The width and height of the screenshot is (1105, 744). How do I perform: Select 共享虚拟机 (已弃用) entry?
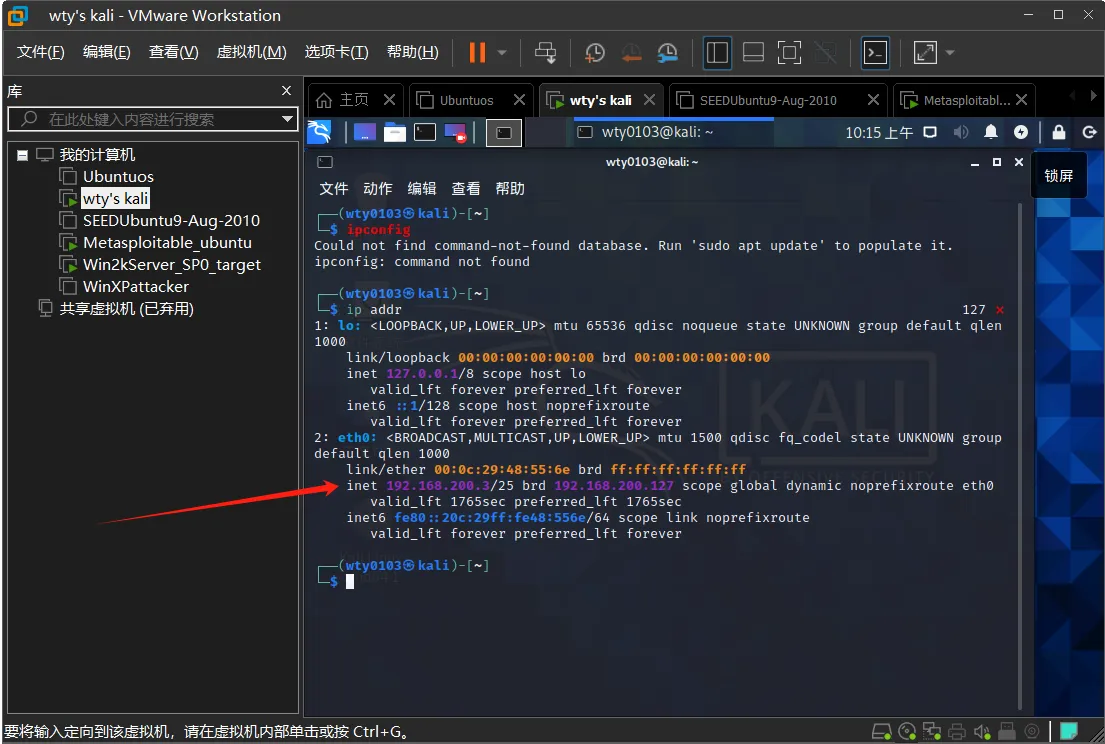(126, 309)
